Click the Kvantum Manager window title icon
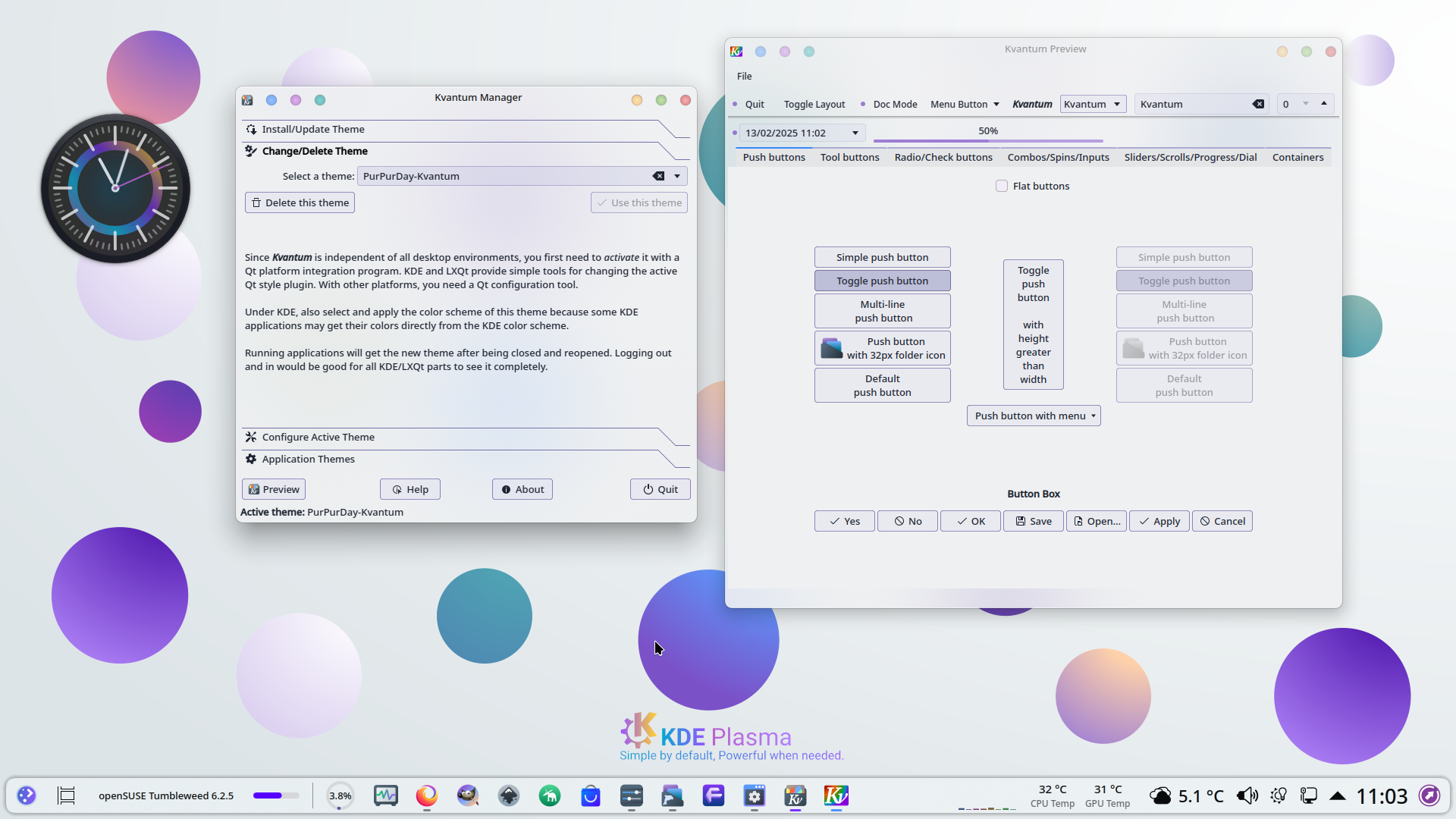 coord(247,100)
